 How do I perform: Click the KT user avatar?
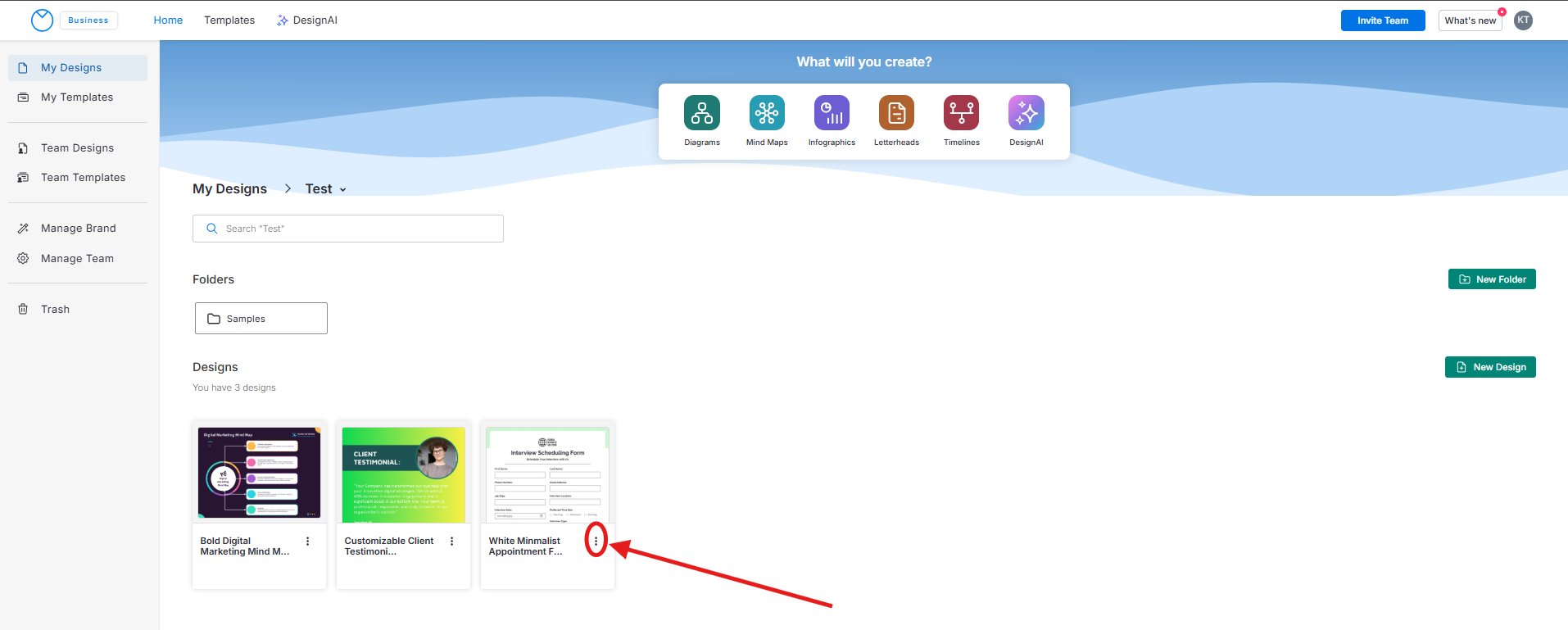(x=1523, y=20)
